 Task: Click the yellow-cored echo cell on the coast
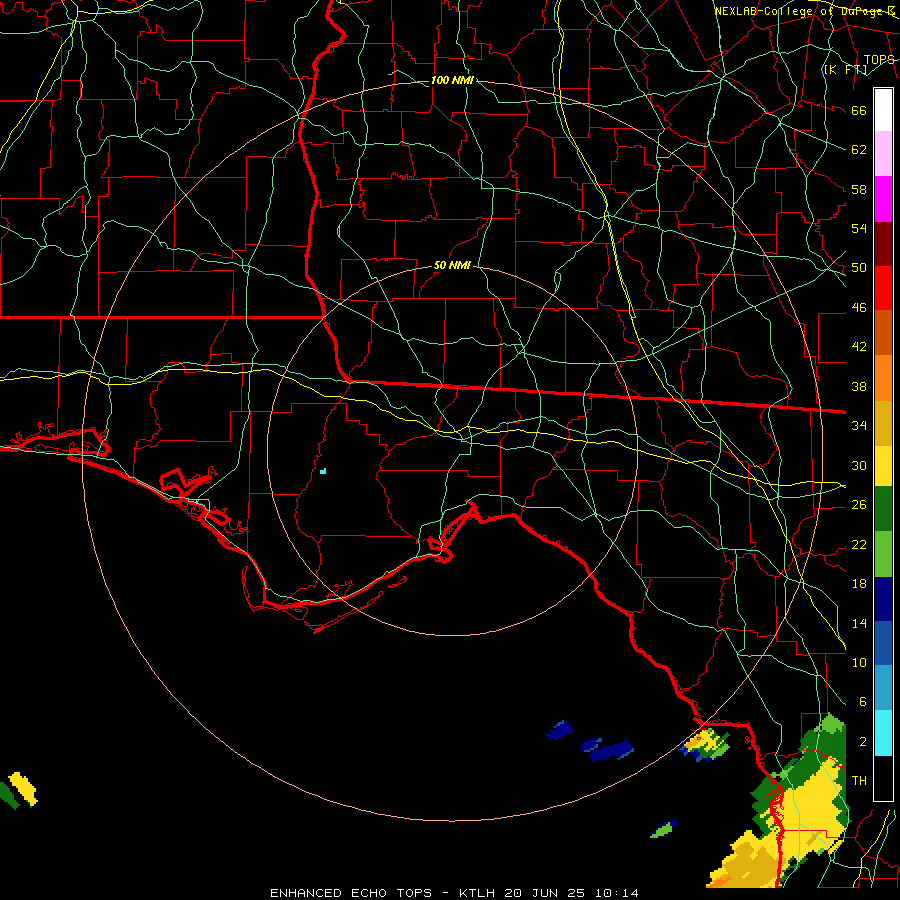[x=705, y=744]
